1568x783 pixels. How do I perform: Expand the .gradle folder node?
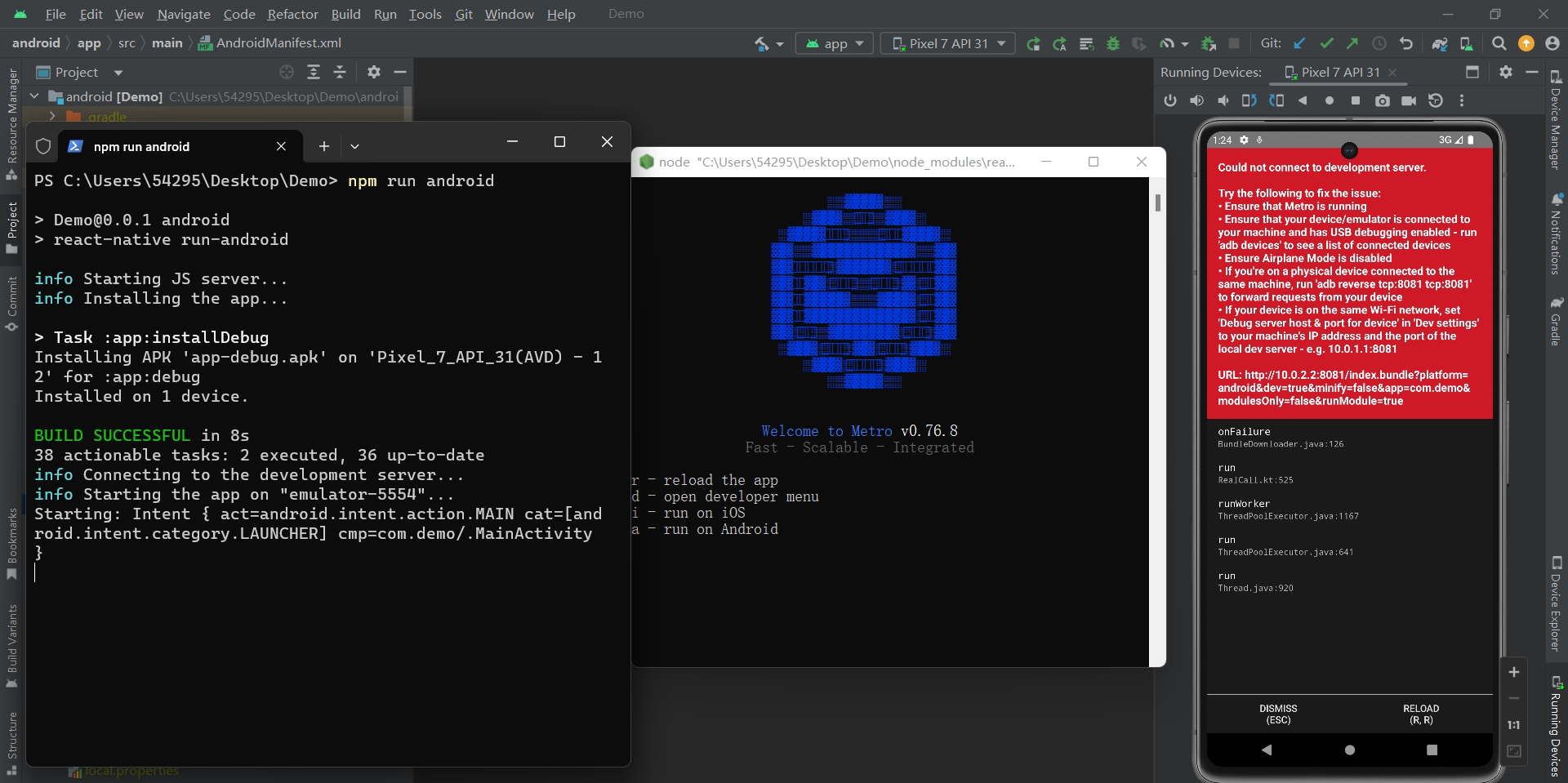click(51, 117)
